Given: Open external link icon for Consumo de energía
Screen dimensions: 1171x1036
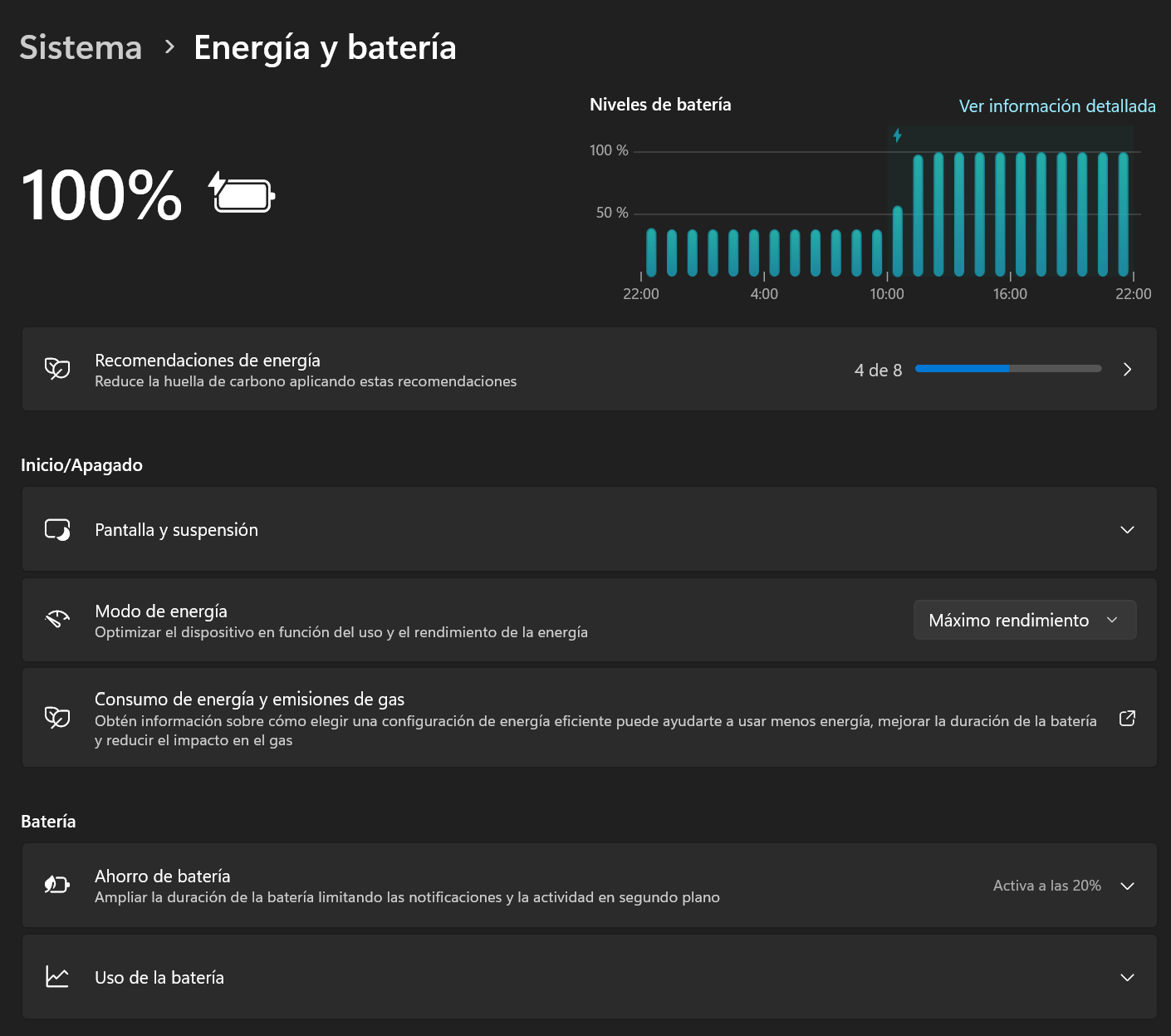Looking at the screenshot, I should (x=1127, y=719).
